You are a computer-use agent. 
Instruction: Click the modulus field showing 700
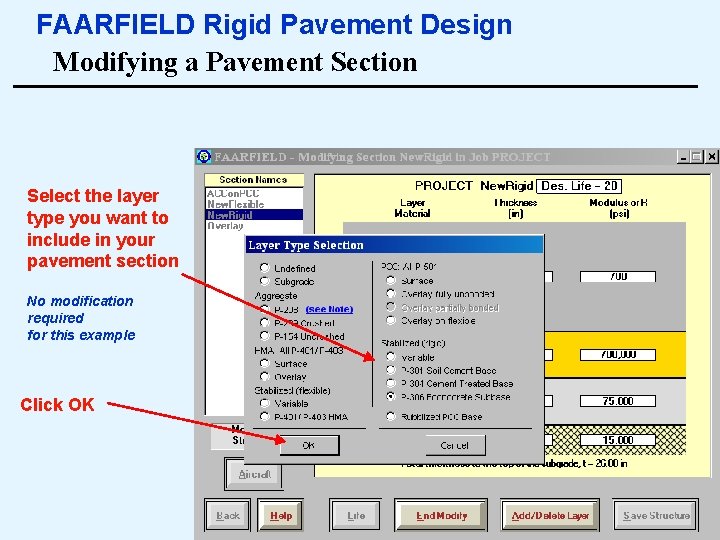(x=618, y=276)
